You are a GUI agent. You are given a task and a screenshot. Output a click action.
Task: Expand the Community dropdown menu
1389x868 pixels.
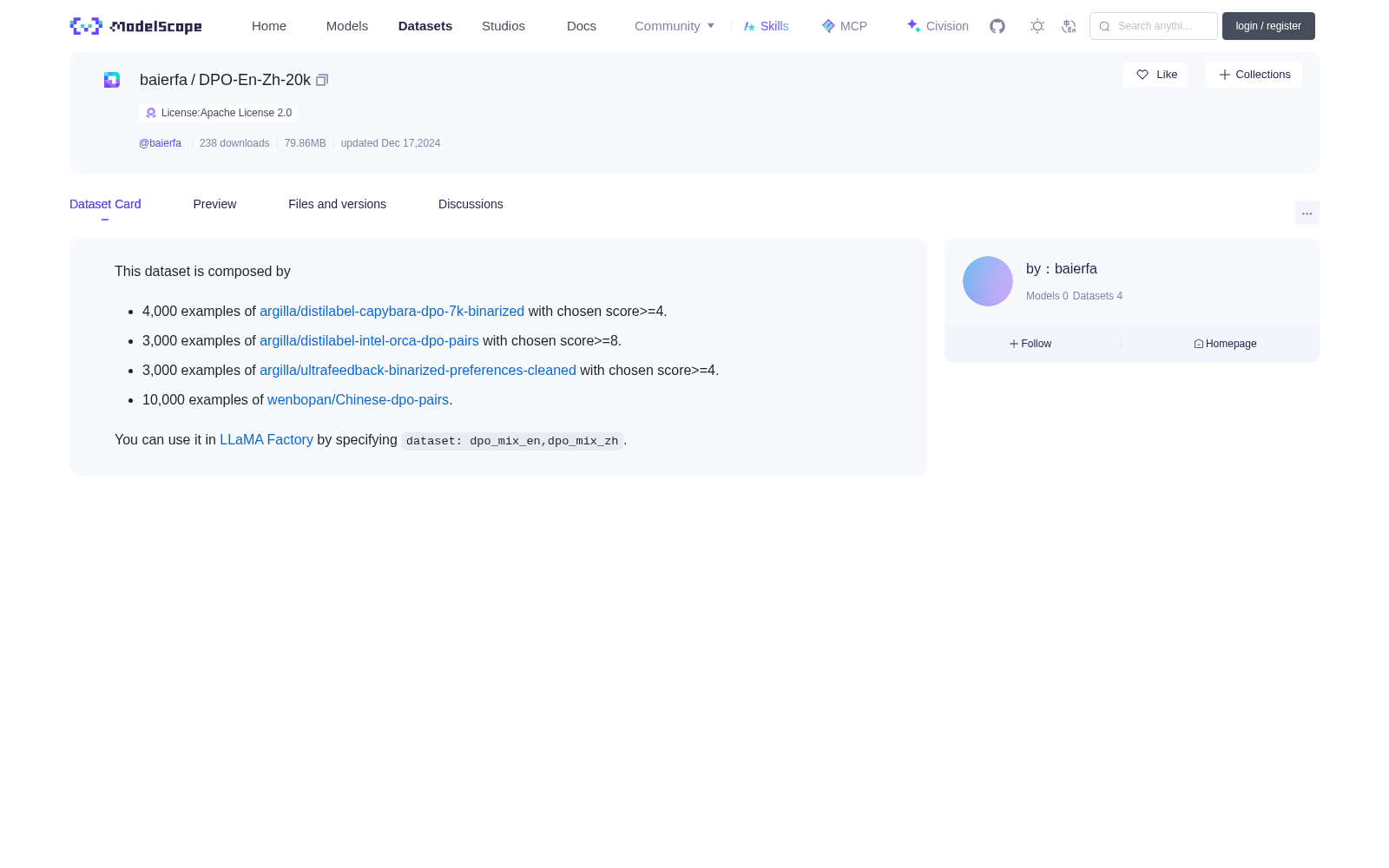[675, 26]
